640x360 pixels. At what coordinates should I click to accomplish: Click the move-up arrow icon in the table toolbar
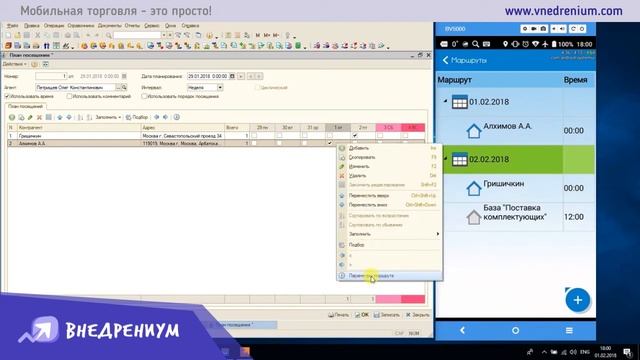60,117
